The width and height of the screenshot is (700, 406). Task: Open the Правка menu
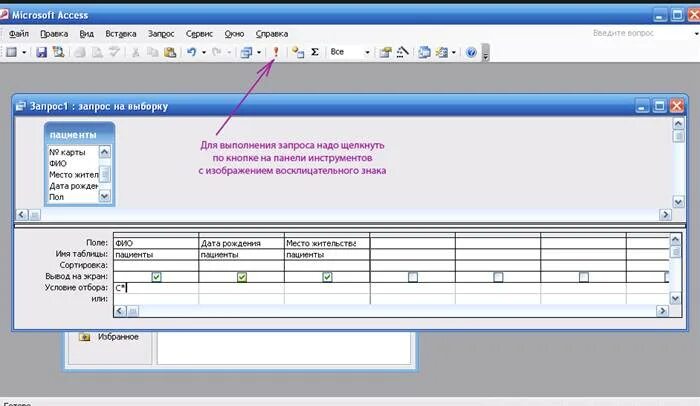(x=54, y=33)
